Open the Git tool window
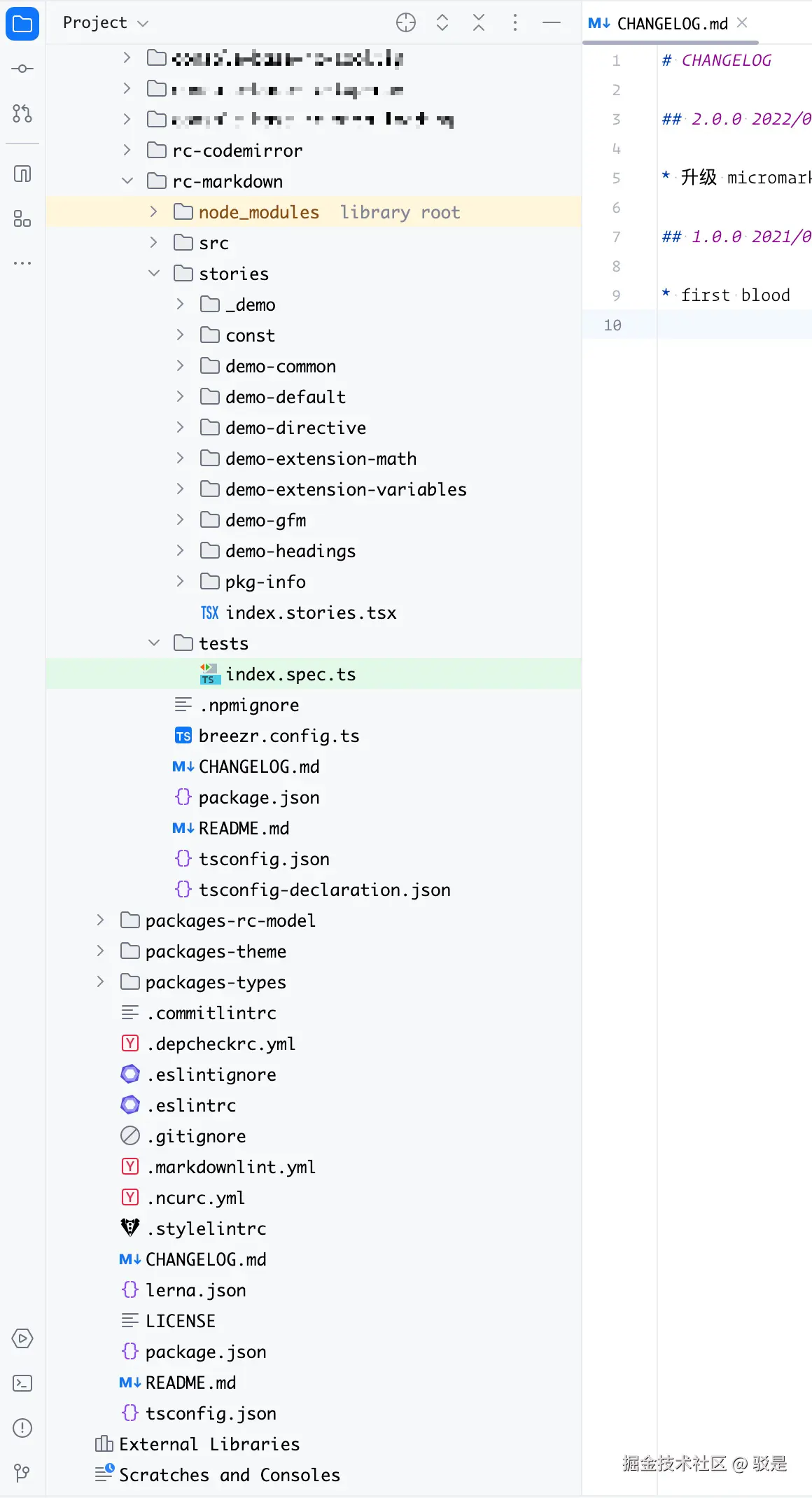 22,1472
